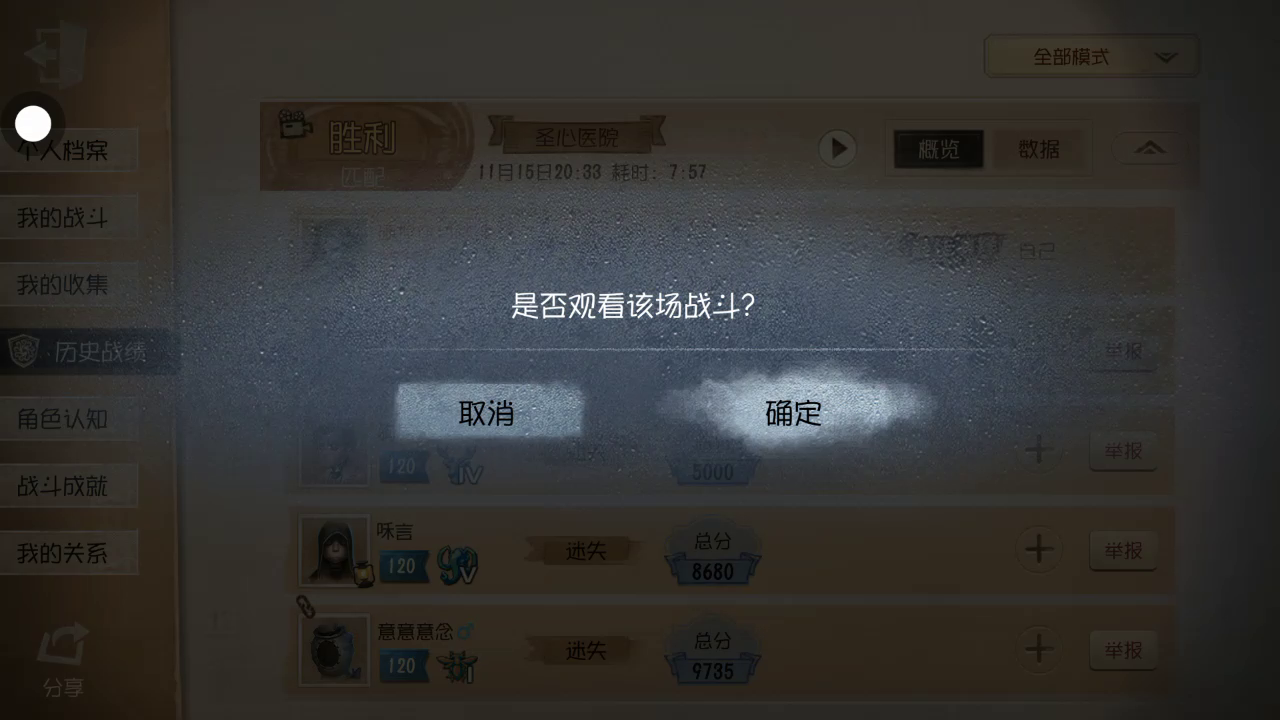The image size is (1280, 720).
Task: Add player 意意意念 as friend
Action: point(1039,649)
